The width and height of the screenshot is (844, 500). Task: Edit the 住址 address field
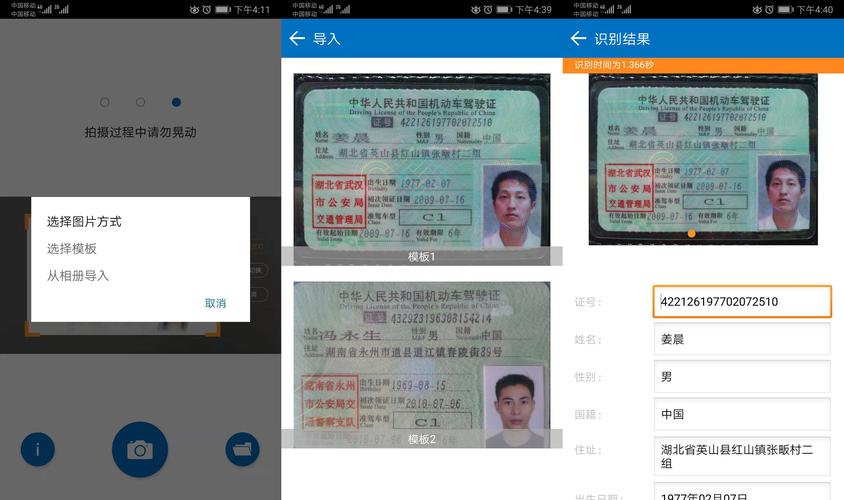pos(742,457)
